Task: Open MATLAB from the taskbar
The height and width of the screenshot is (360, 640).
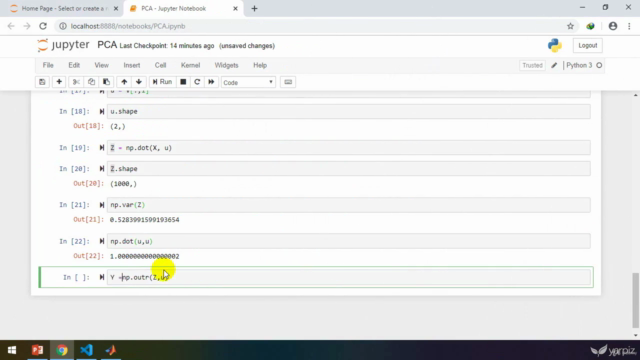Action: pos(111,350)
